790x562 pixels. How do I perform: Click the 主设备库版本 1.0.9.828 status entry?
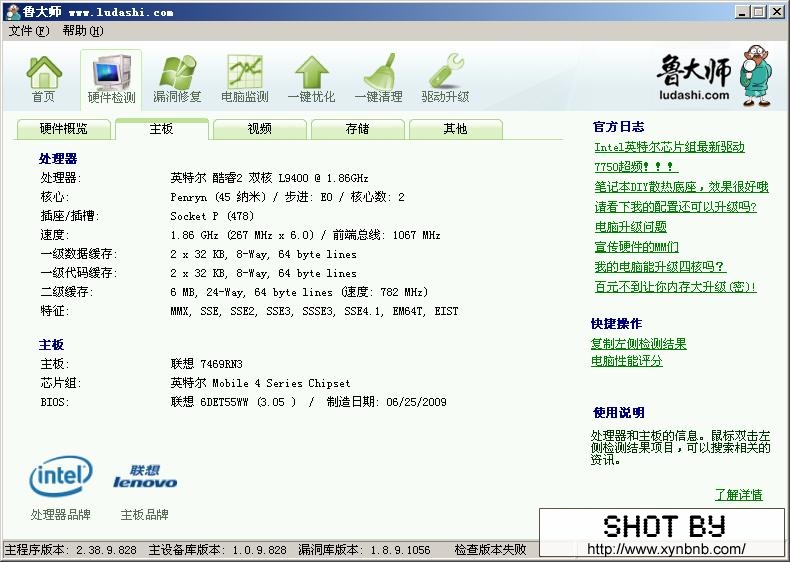click(217, 549)
